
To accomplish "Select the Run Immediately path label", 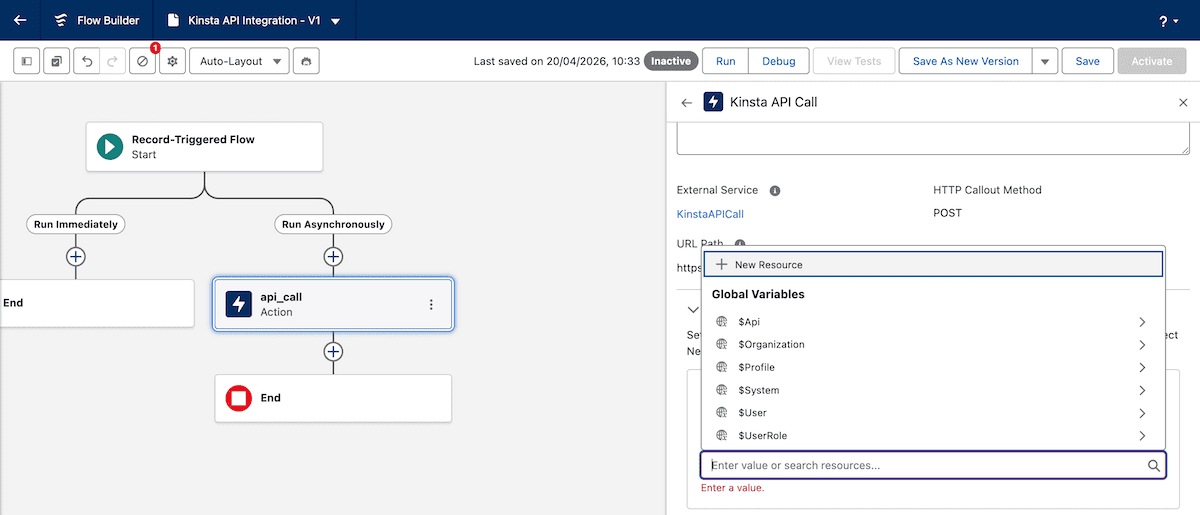I will pos(76,224).
